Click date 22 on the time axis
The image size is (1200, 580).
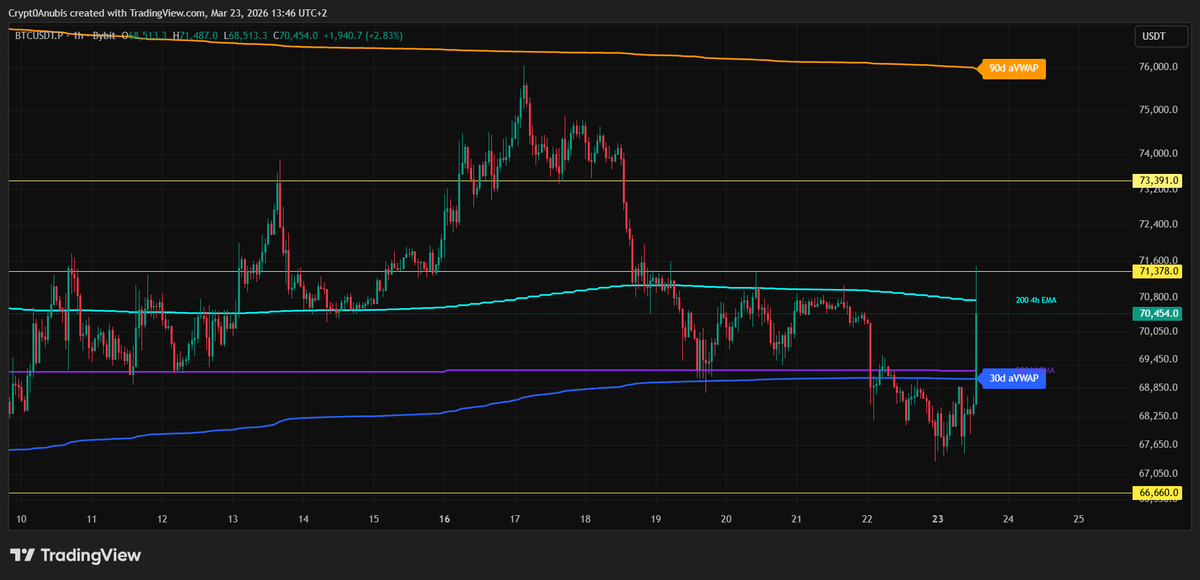pyautogui.click(x=867, y=520)
